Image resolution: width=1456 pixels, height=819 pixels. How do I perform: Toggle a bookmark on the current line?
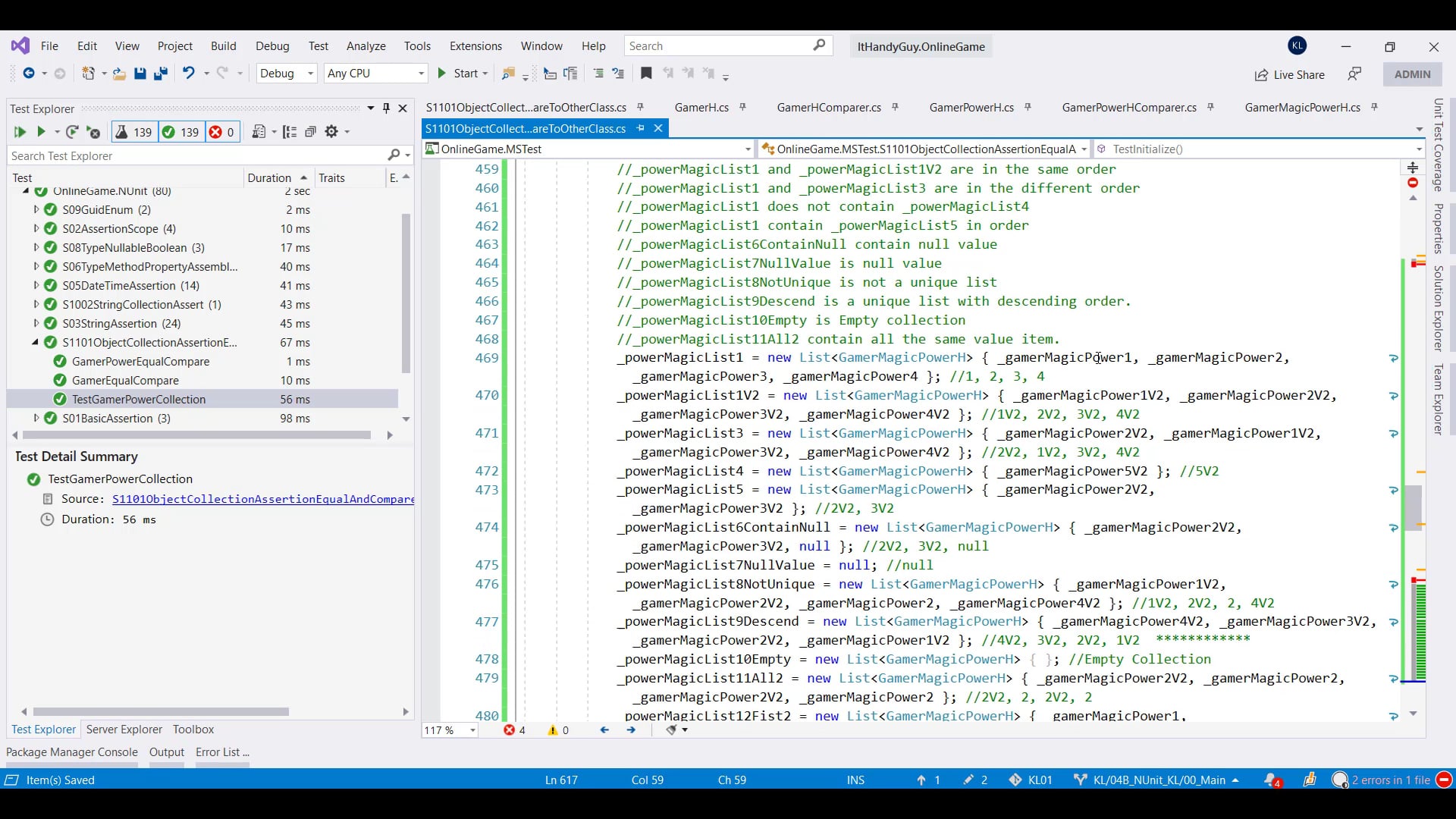pyautogui.click(x=646, y=73)
